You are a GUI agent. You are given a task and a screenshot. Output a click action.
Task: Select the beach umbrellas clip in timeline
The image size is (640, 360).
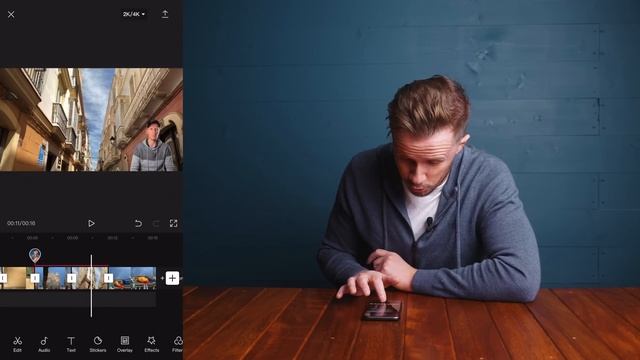coord(132,278)
